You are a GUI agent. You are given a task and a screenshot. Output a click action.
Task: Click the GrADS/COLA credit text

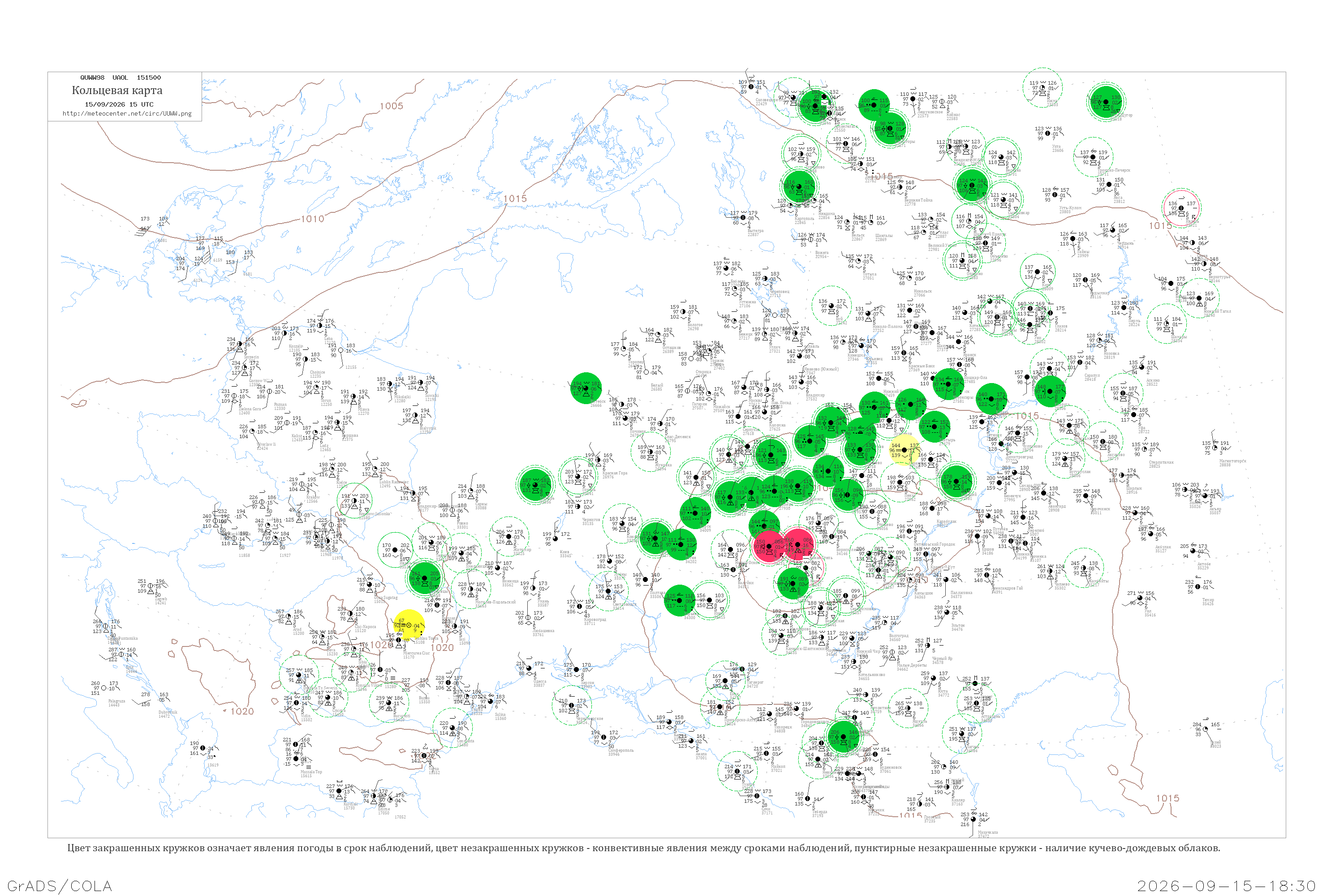click(x=60, y=886)
